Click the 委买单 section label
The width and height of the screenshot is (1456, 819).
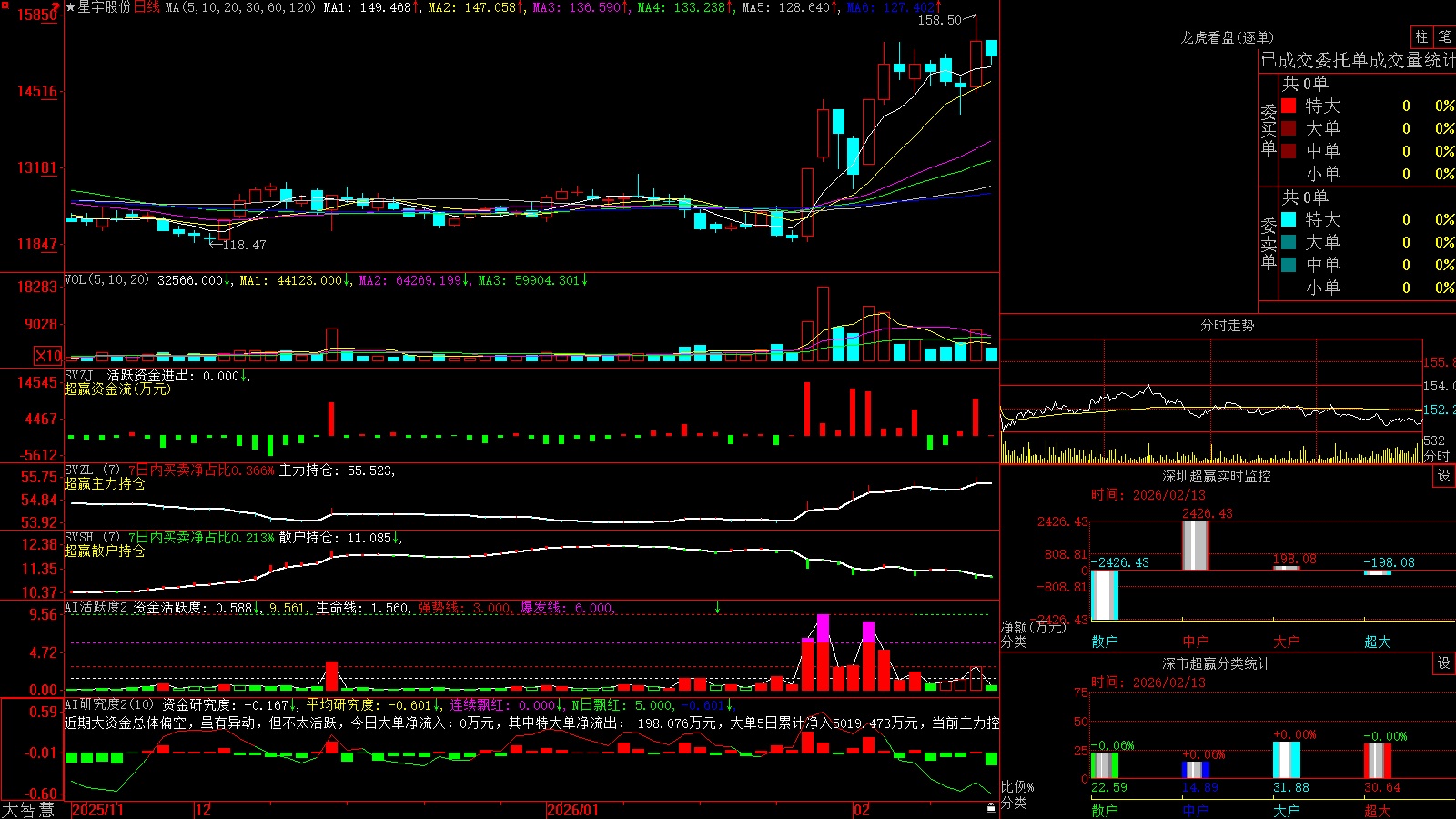(x=1269, y=130)
